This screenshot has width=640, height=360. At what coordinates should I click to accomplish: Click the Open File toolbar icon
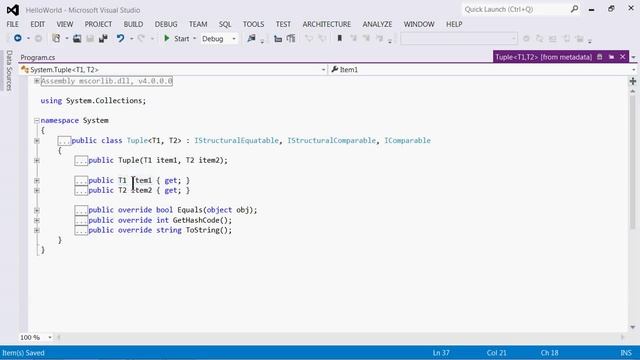pos(77,39)
